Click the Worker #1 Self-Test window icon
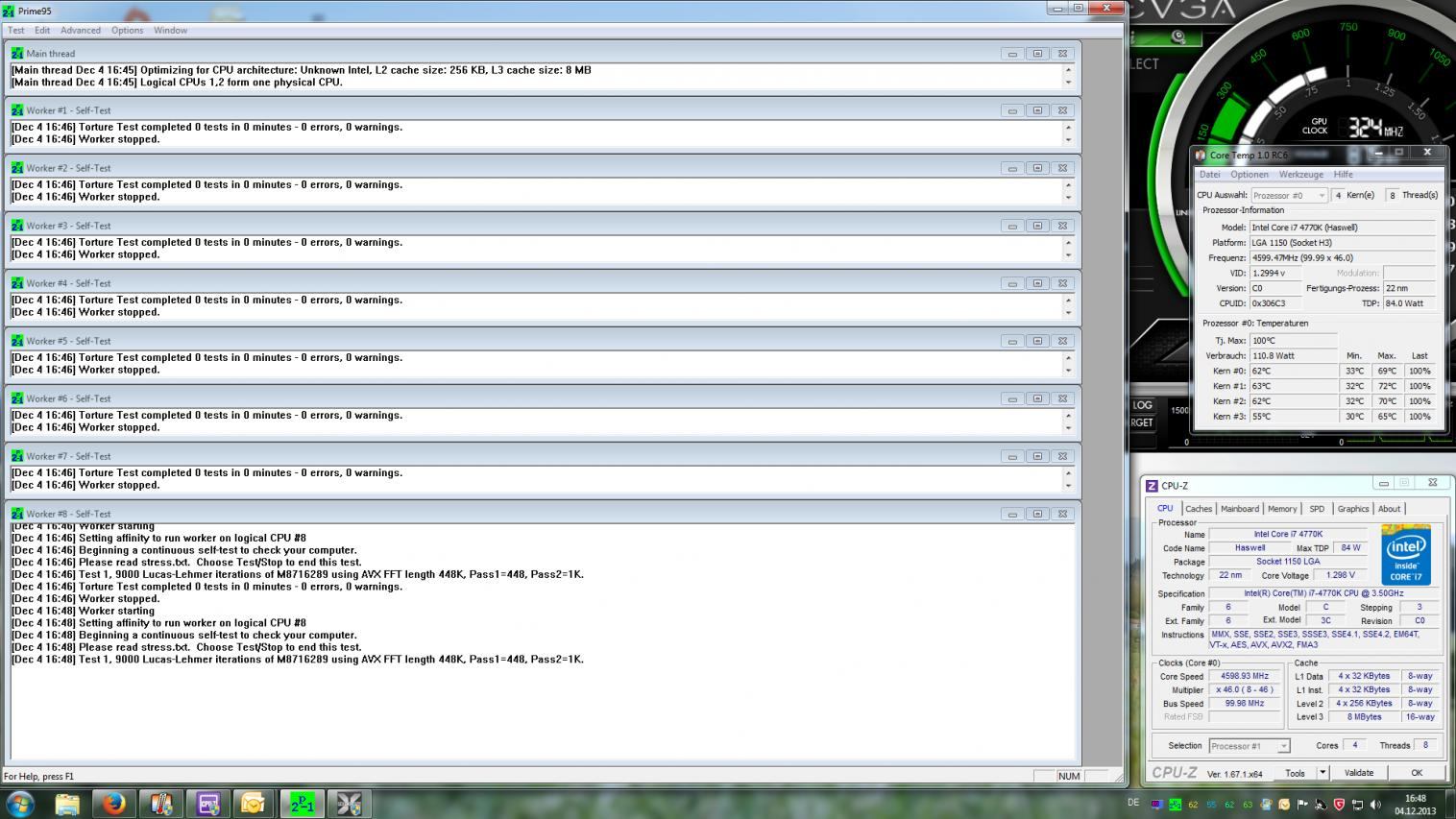 [17, 109]
